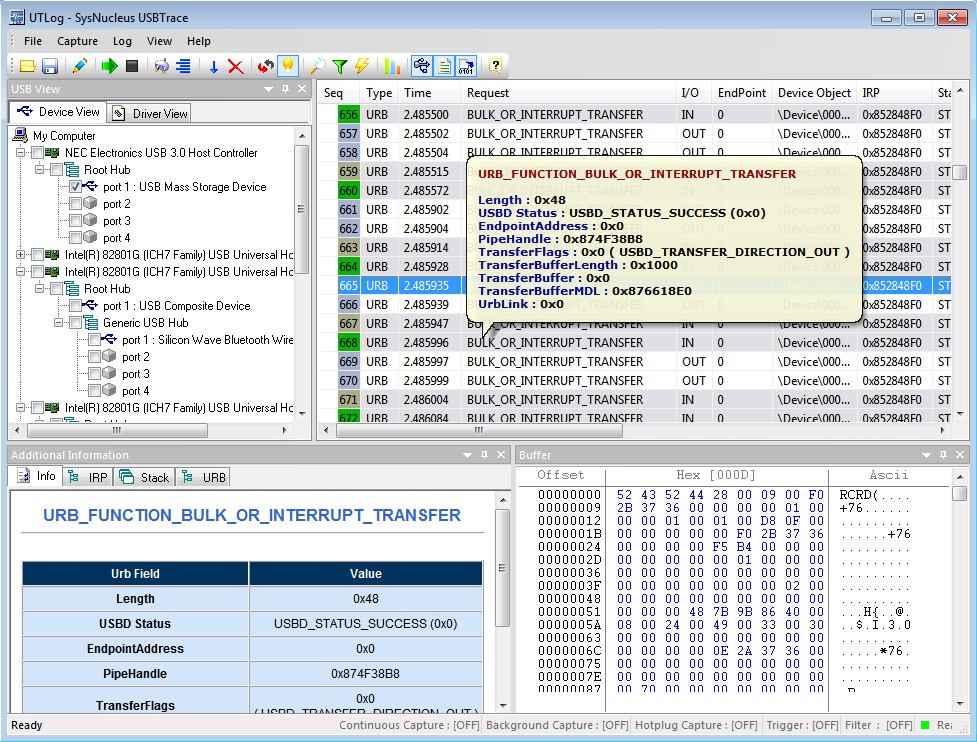Screen dimensions: 977x742
Task: Collapse the Root Hub under NEC controller
Action: (x=39, y=169)
